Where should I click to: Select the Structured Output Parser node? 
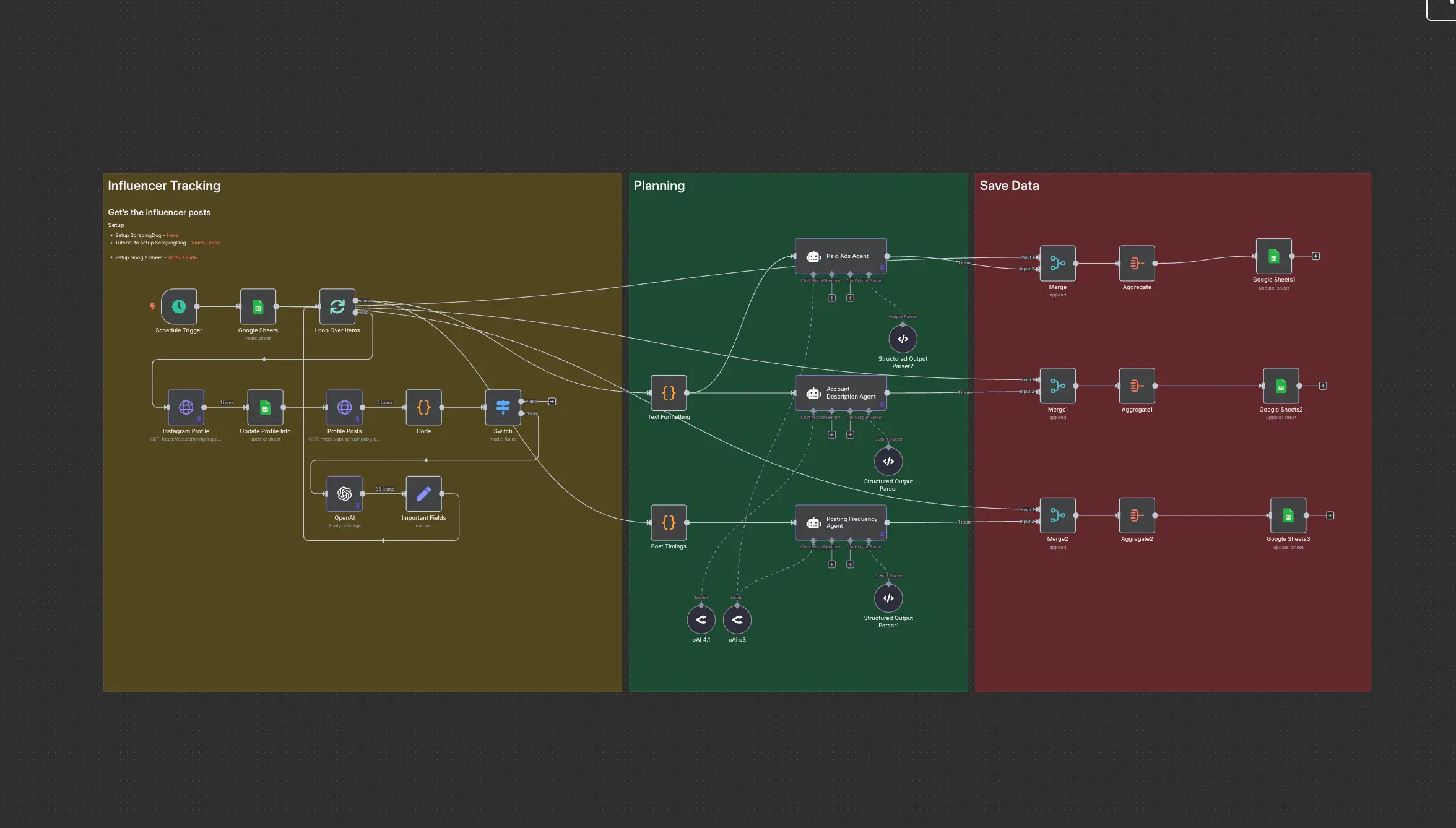point(888,462)
